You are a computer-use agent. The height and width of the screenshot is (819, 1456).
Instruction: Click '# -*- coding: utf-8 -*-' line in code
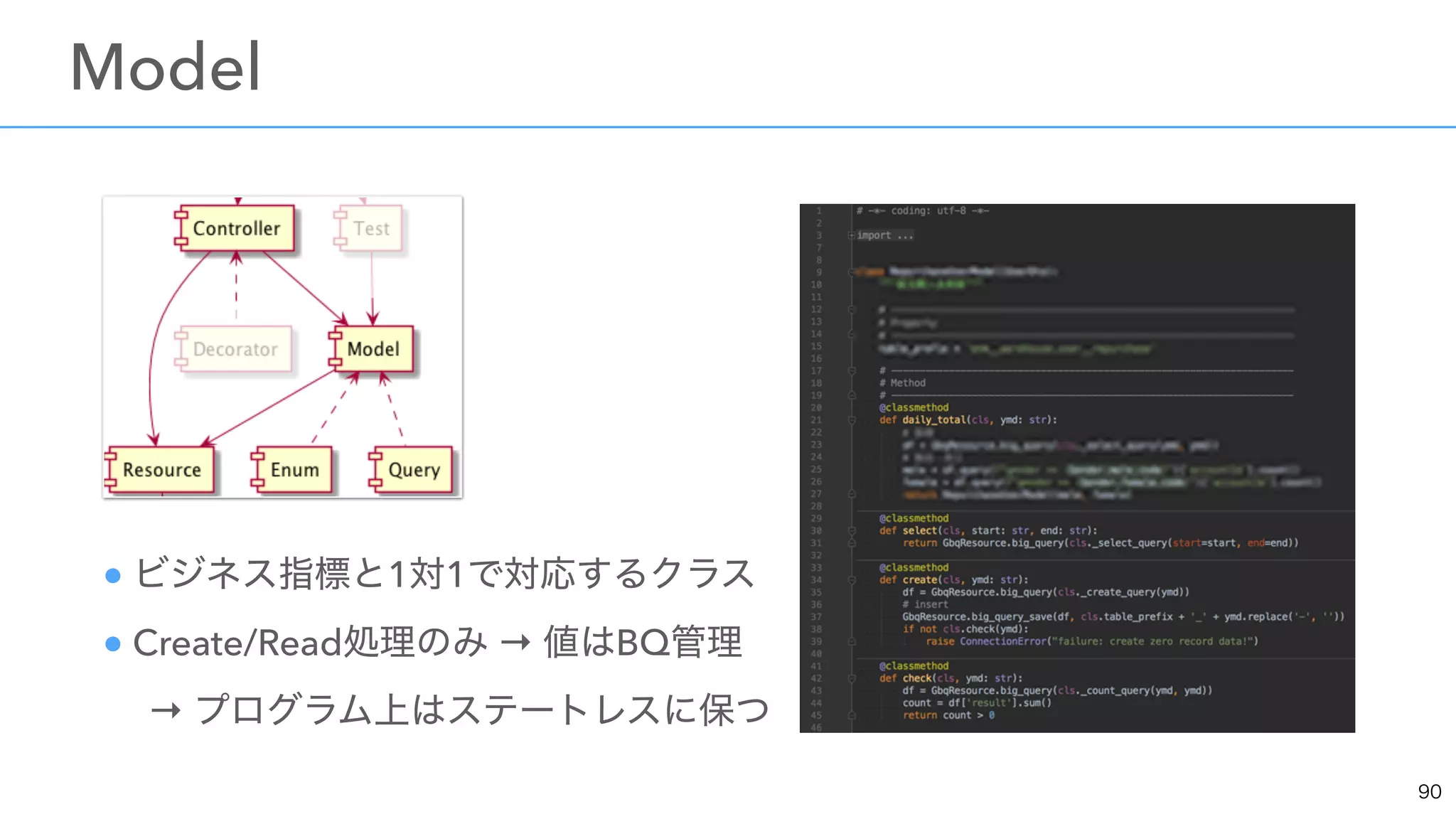pos(922,211)
